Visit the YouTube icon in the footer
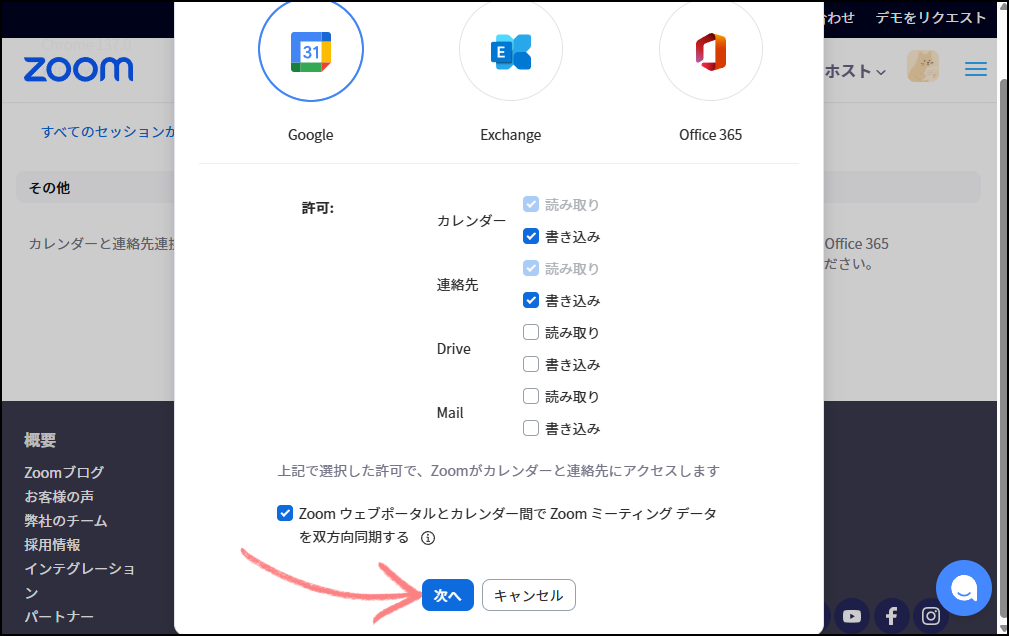 tap(852, 616)
